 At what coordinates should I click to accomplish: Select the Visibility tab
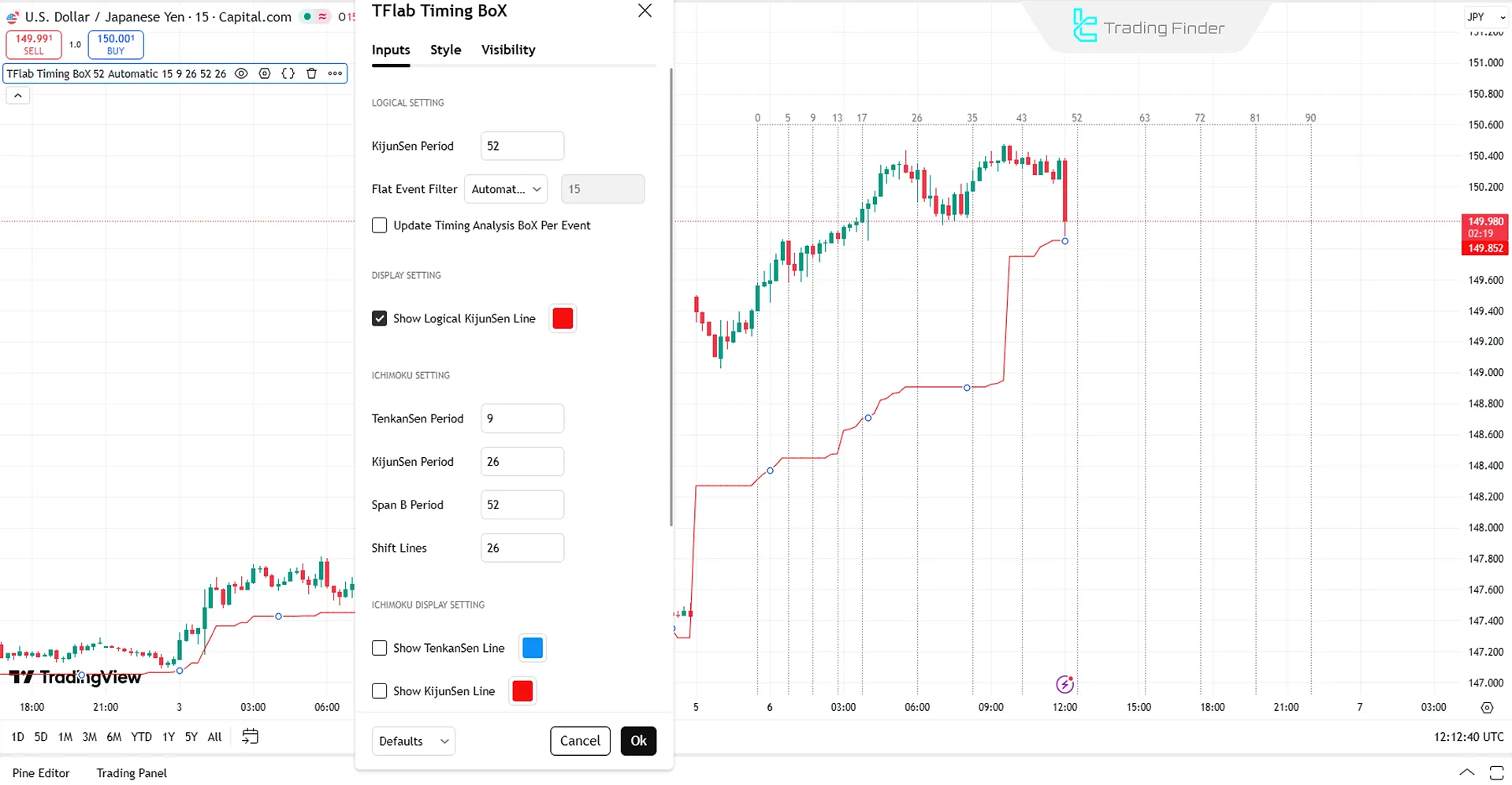point(507,49)
